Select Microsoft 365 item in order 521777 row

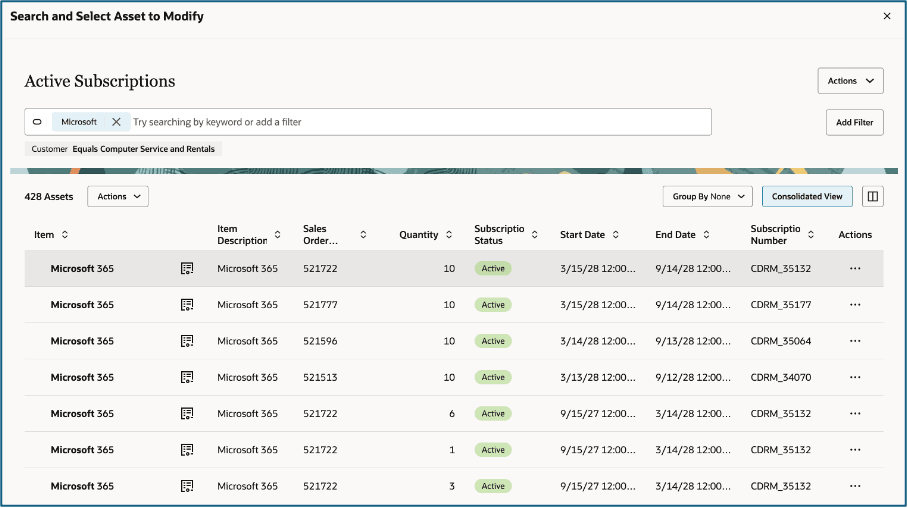(x=82, y=305)
